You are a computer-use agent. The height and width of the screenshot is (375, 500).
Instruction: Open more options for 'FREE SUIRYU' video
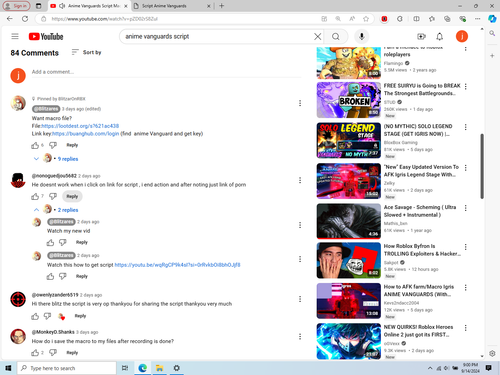[466, 87]
